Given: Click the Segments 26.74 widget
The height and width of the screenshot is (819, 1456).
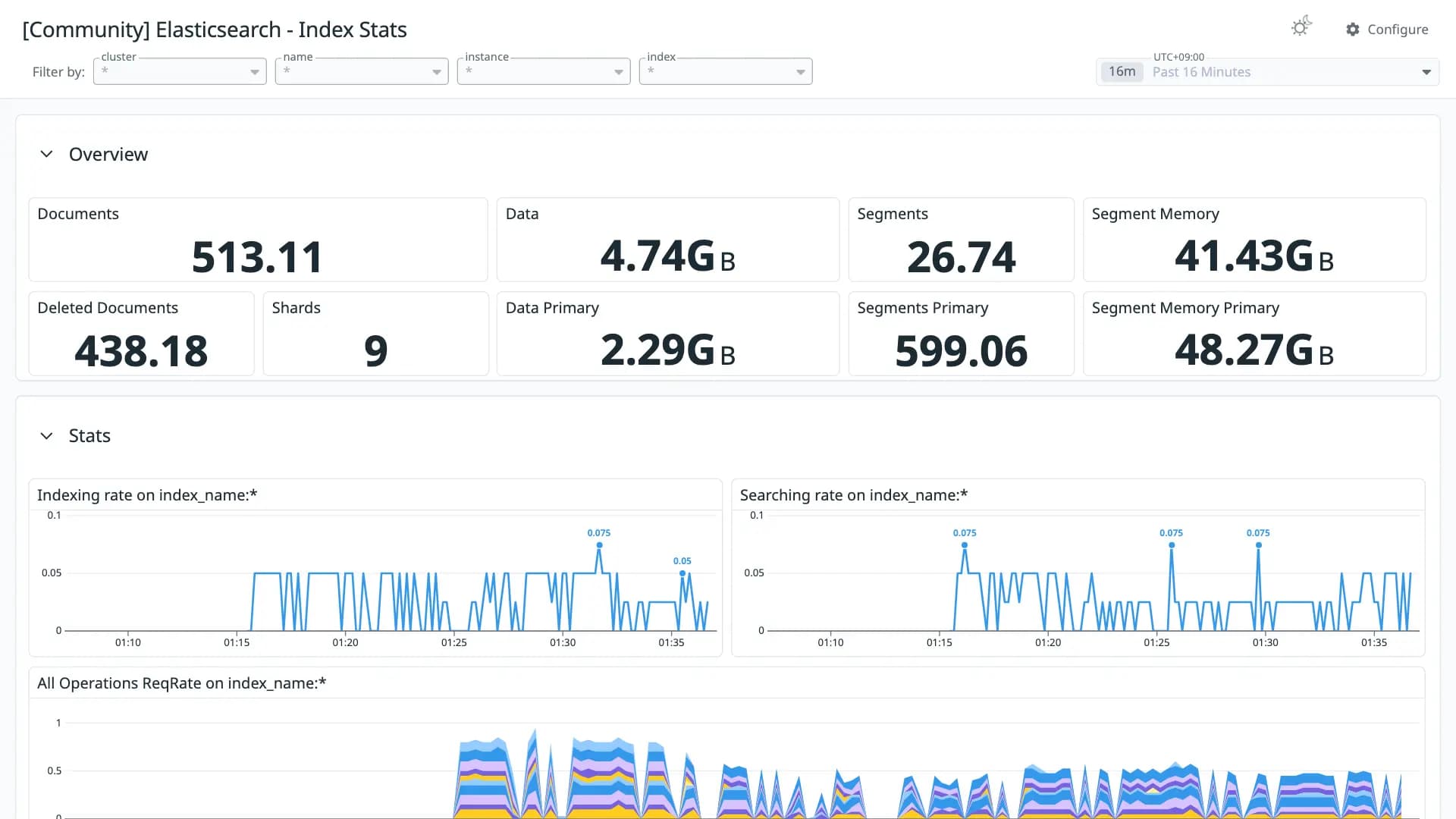Looking at the screenshot, I should (961, 240).
